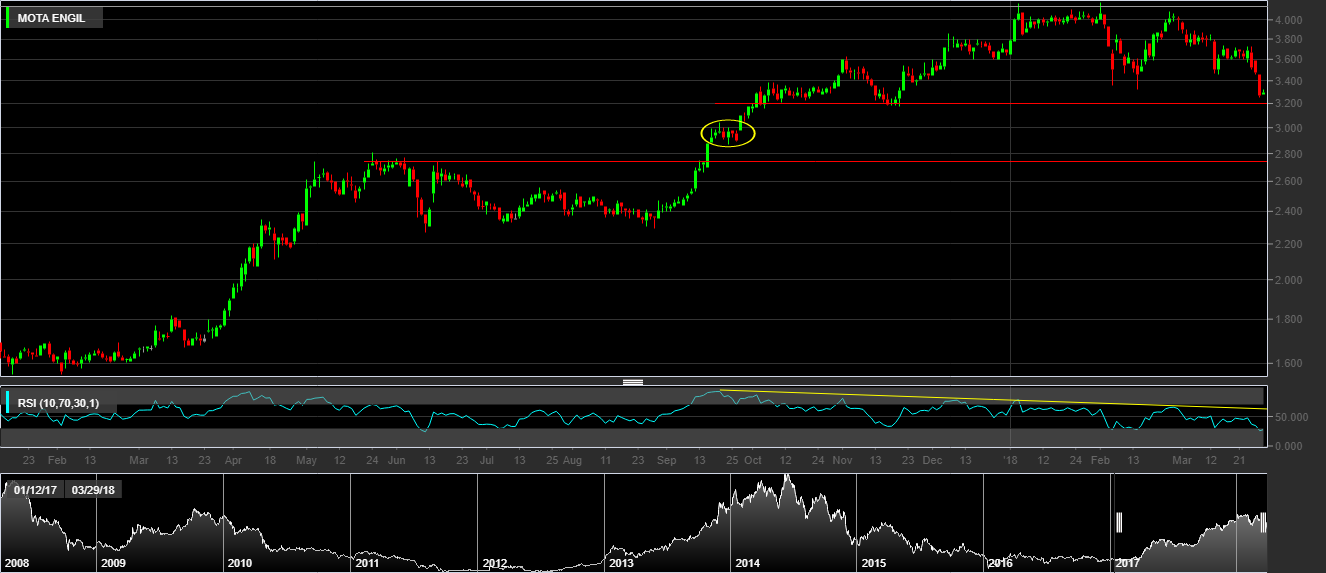The height and width of the screenshot is (573, 1326).
Task: Click the left range handle in navigator
Action: click(x=1120, y=522)
